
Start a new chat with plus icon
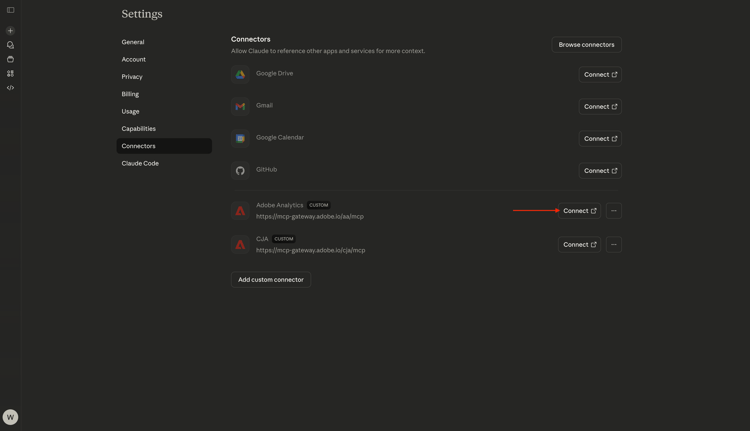pyautogui.click(x=11, y=31)
